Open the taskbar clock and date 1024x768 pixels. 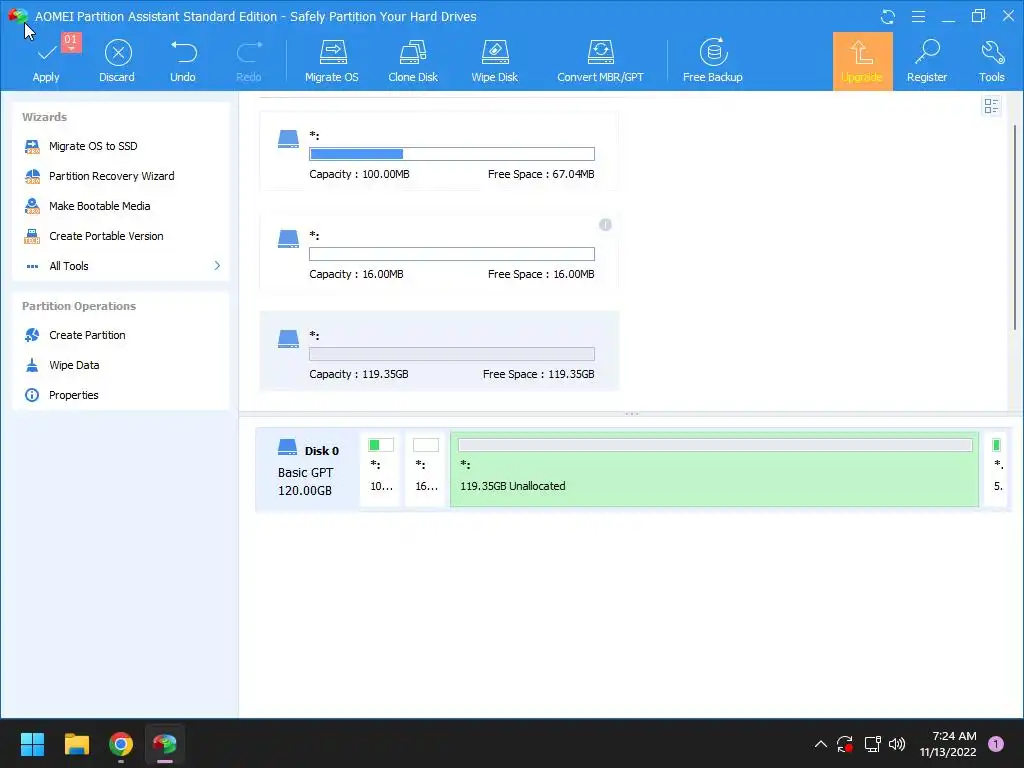pos(948,744)
